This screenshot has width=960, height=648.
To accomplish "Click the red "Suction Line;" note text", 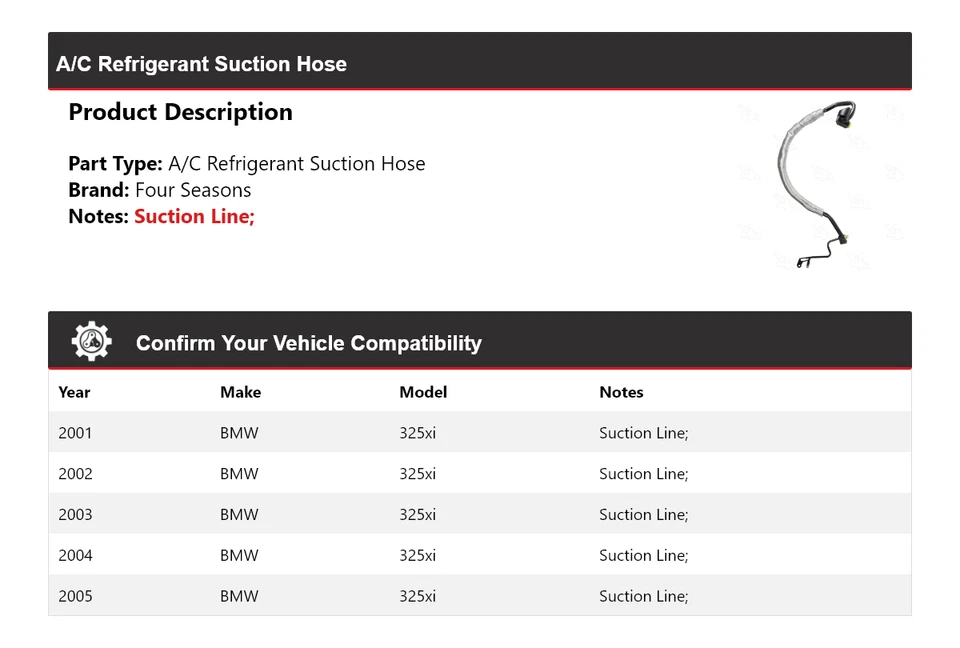I will point(194,216).
